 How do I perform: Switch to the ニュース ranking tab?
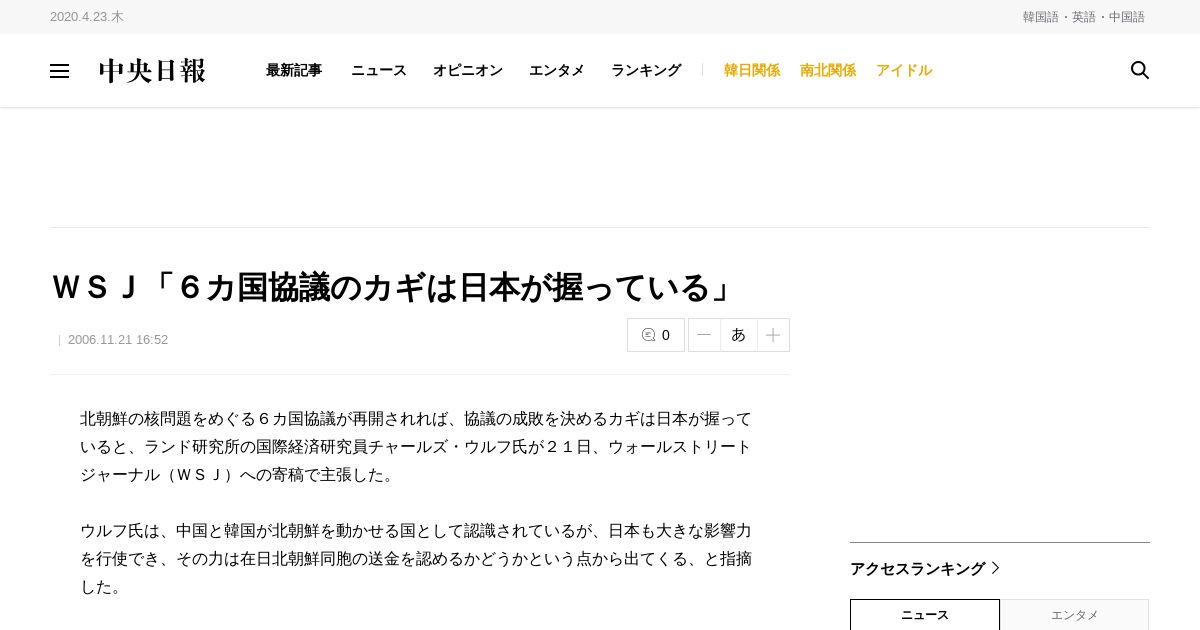pyautogui.click(x=925, y=615)
